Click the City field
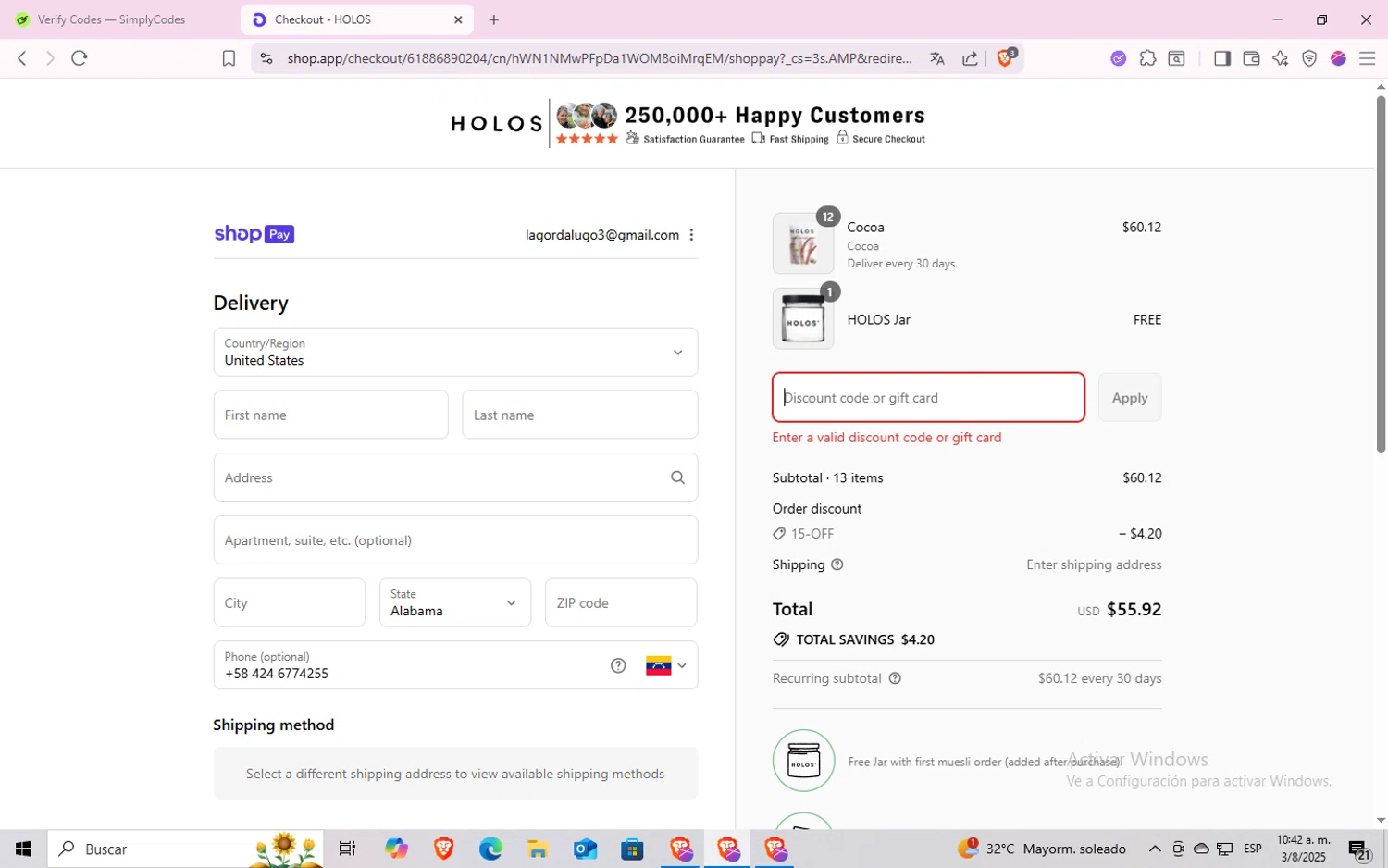This screenshot has width=1388, height=868. [290, 602]
